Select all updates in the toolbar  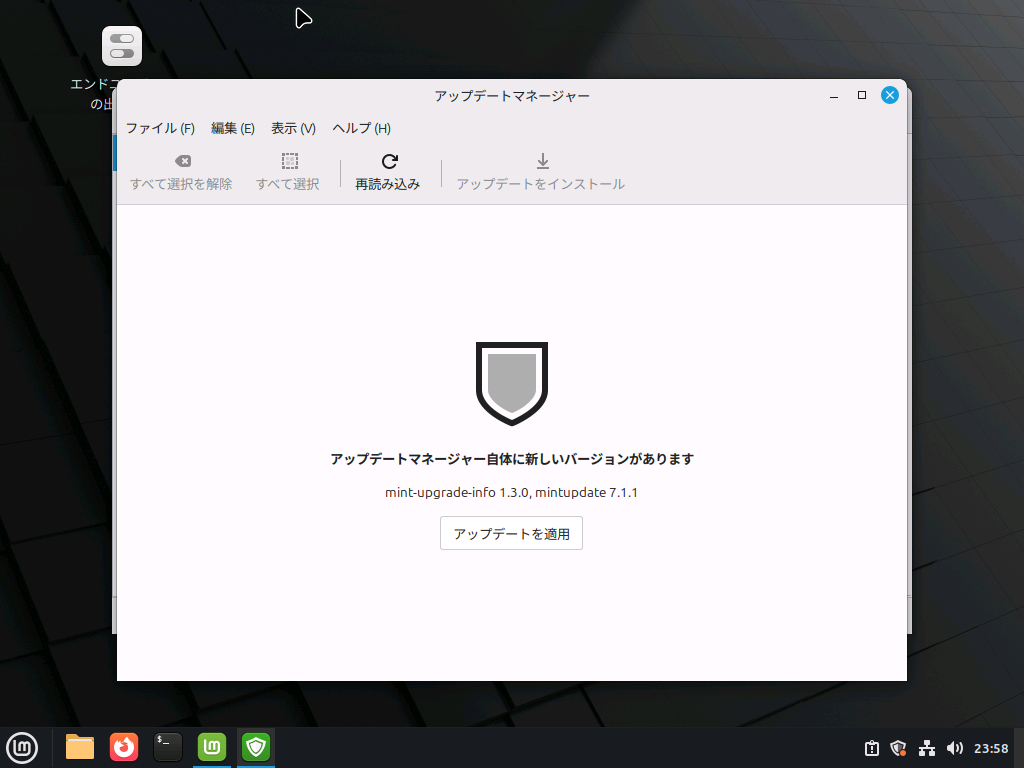[288, 170]
